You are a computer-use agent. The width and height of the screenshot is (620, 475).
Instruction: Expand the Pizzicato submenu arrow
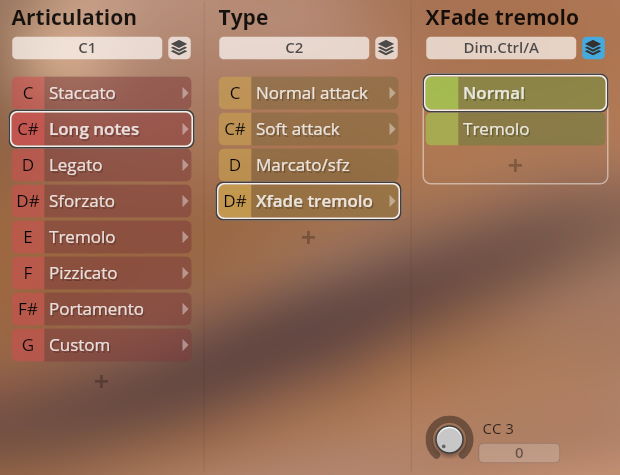pyautogui.click(x=184, y=273)
